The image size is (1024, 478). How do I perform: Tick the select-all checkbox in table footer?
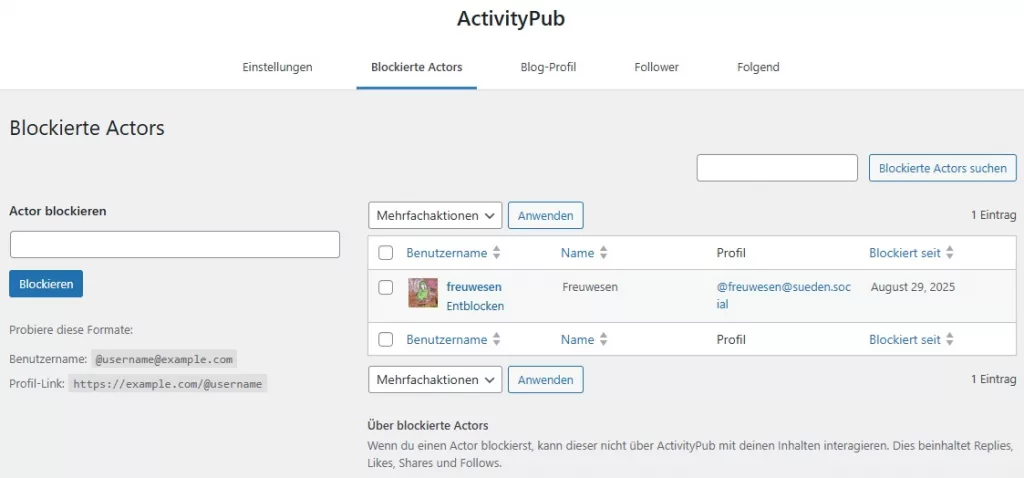tap(385, 340)
